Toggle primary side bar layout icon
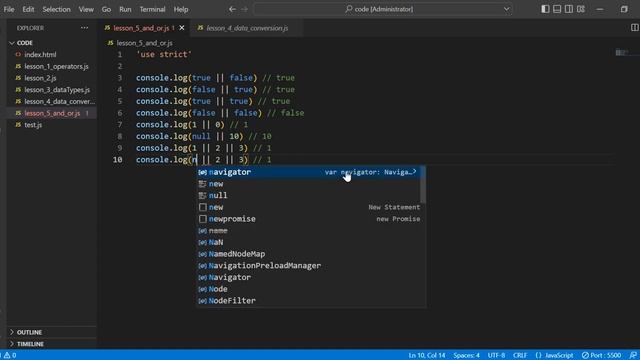Image resolution: width=640 pixels, height=360 pixels. (x=545, y=9)
